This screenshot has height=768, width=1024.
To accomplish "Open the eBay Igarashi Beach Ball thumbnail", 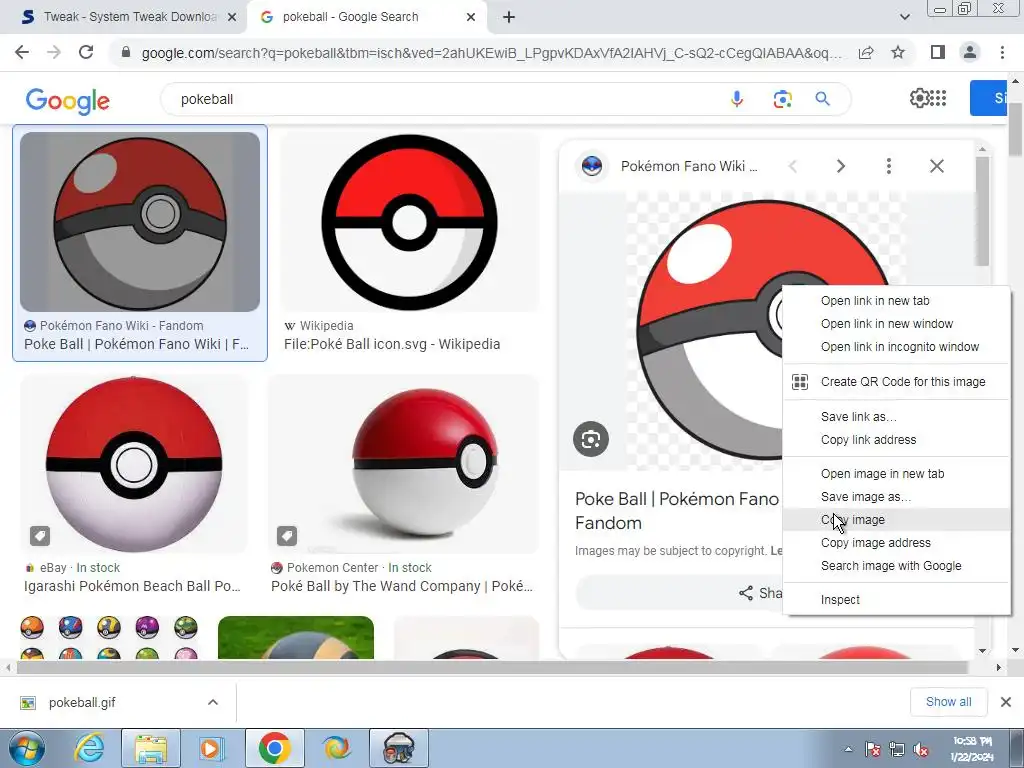I will point(134,464).
